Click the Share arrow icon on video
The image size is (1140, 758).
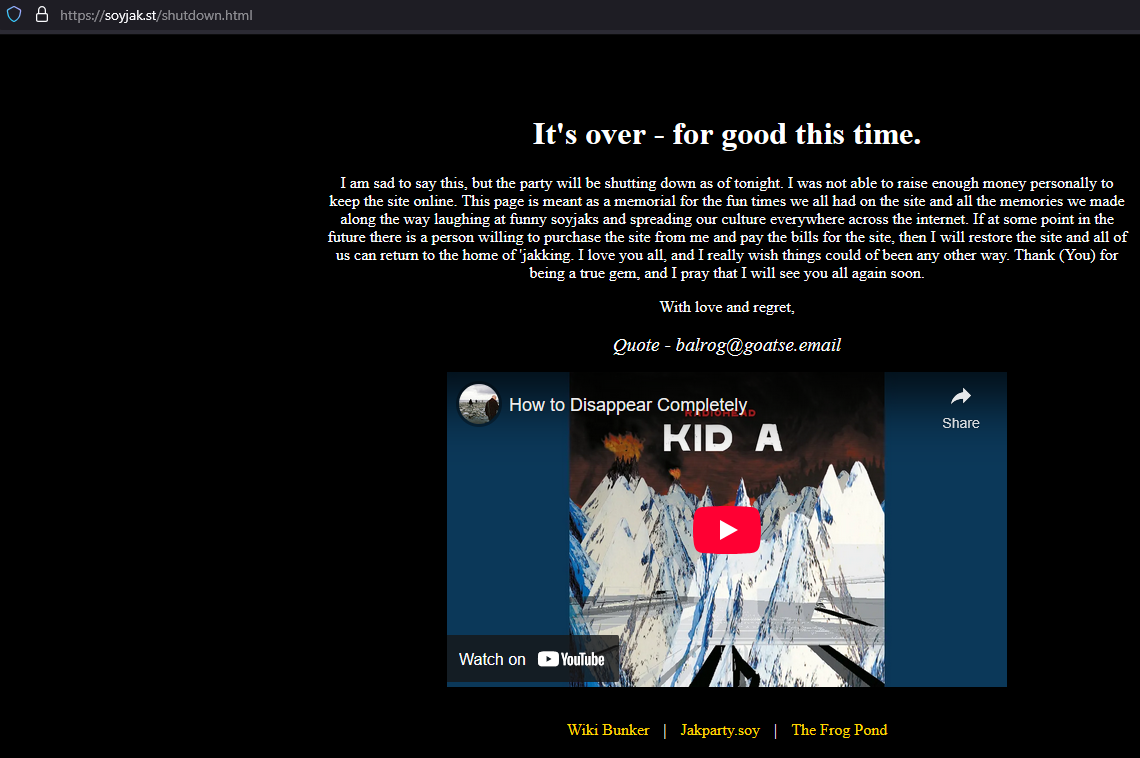pyautogui.click(x=960, y=396)
